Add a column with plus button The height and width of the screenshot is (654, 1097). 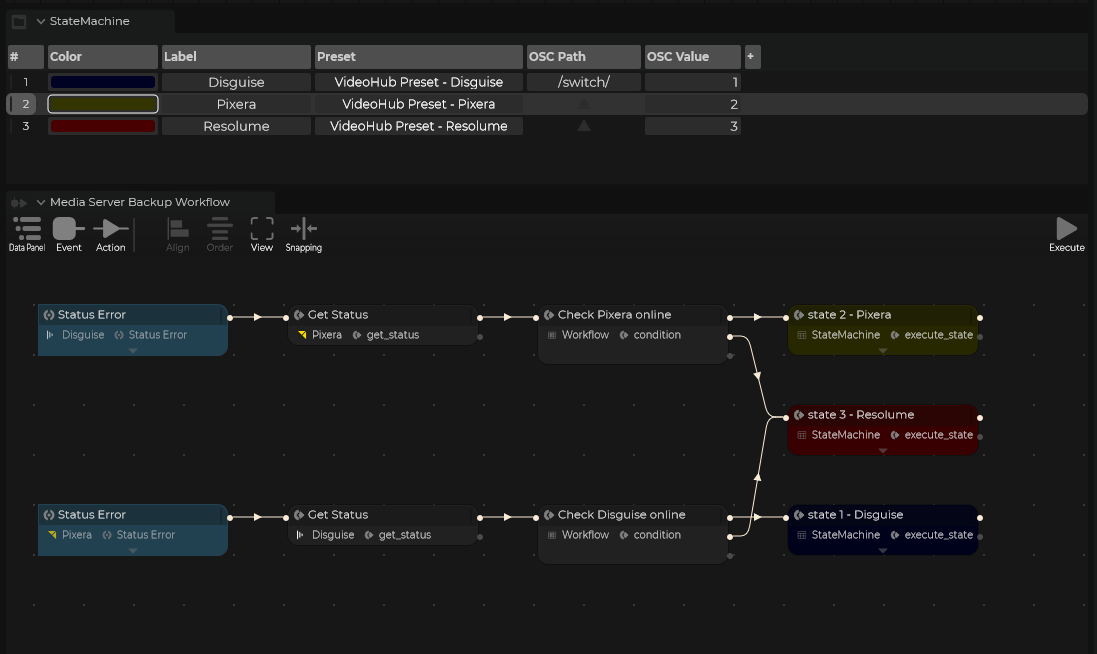point(752,57)
